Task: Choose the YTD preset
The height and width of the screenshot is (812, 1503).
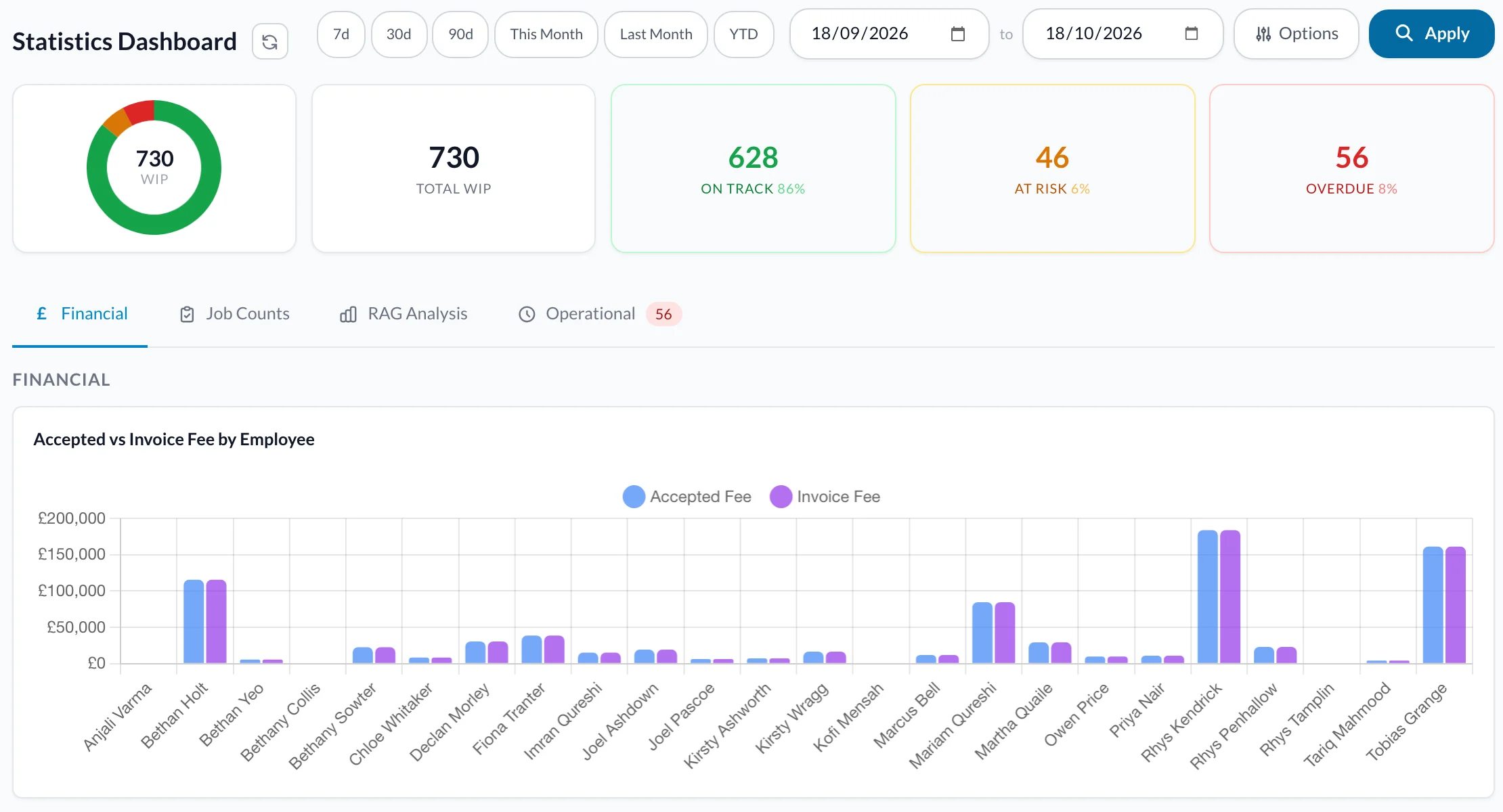Action: (x=743, y=35)
